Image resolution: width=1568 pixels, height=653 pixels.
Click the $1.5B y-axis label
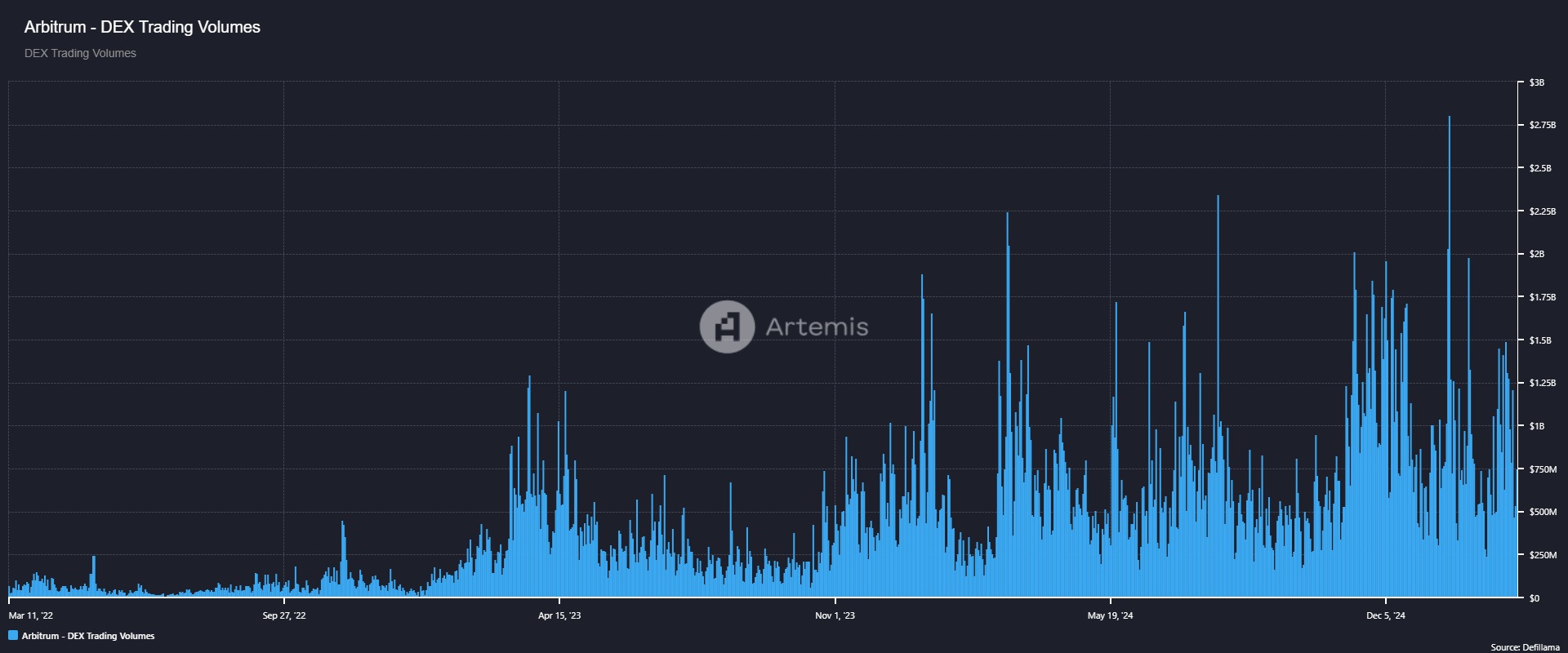click(1539, 340)
